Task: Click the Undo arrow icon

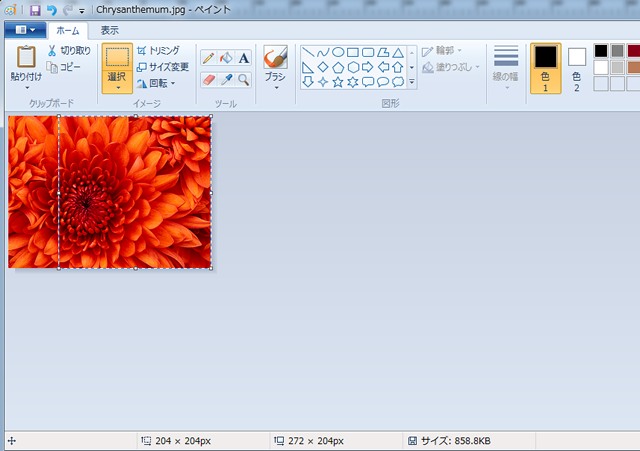Action: tap(51, 9)
